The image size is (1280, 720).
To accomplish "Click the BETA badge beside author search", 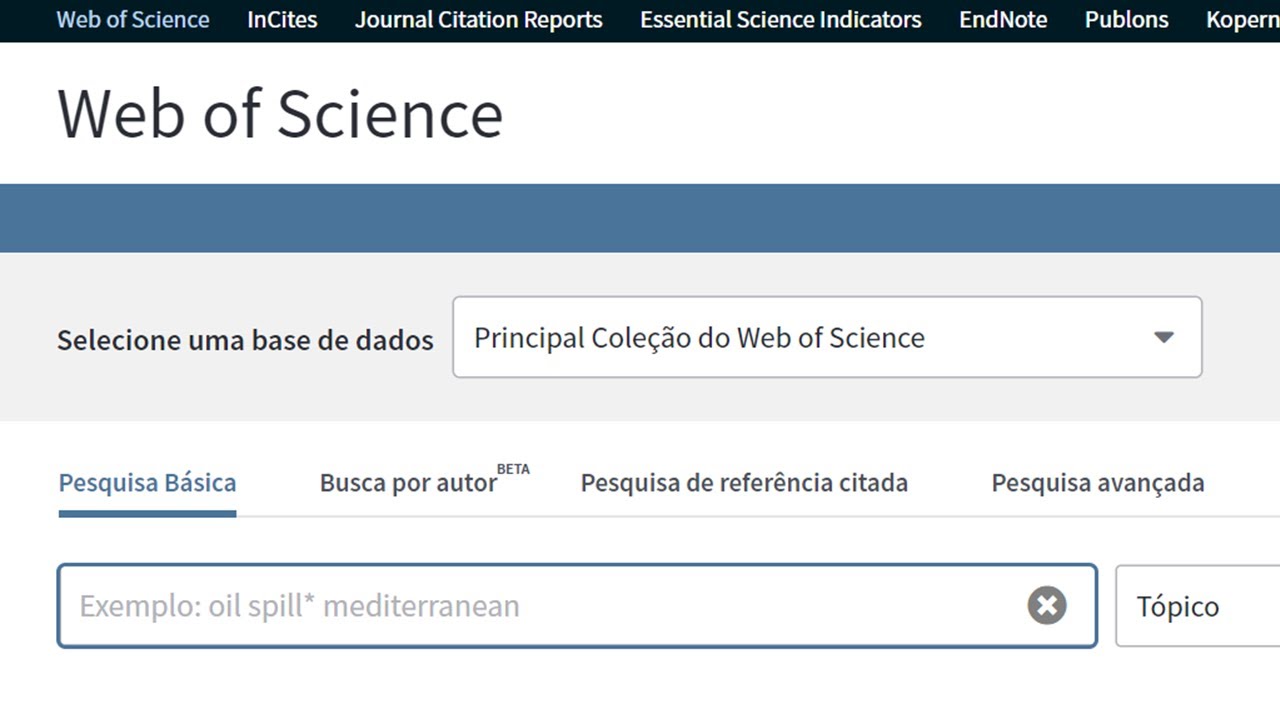I will point(513,469).
